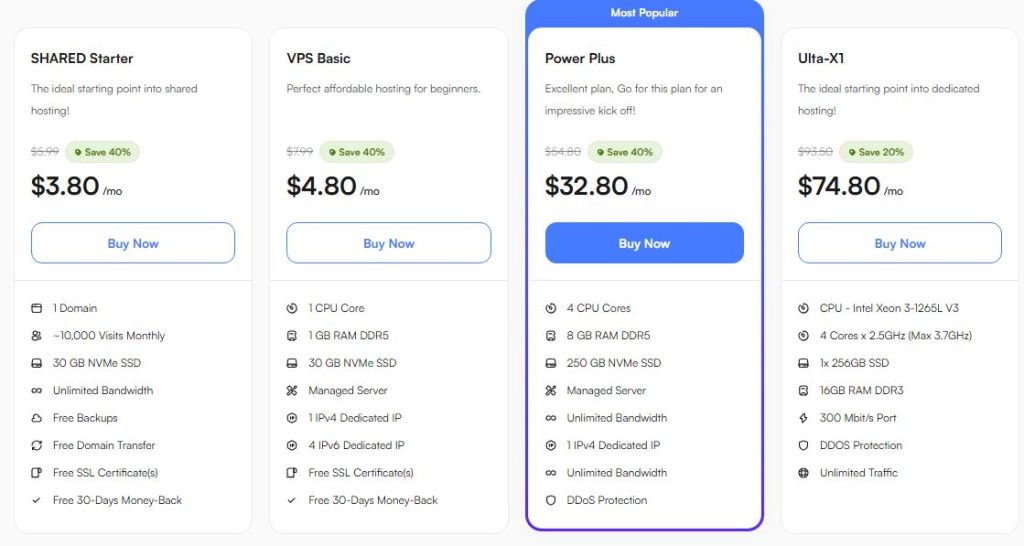Click the infinity icon beside SHARED Starter Unlimited Bandwidth
The image size is (1024, 546).
click(x=37, y=390)
